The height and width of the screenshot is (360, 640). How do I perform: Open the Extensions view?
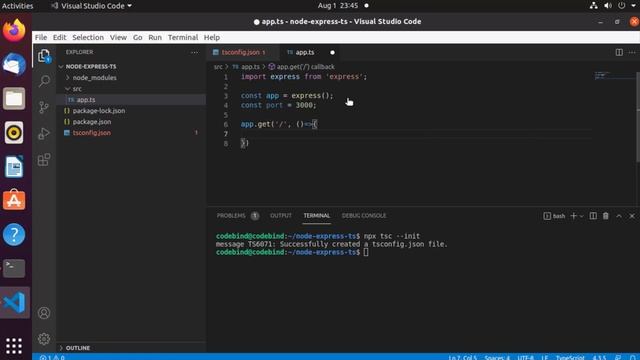[44, 160]
